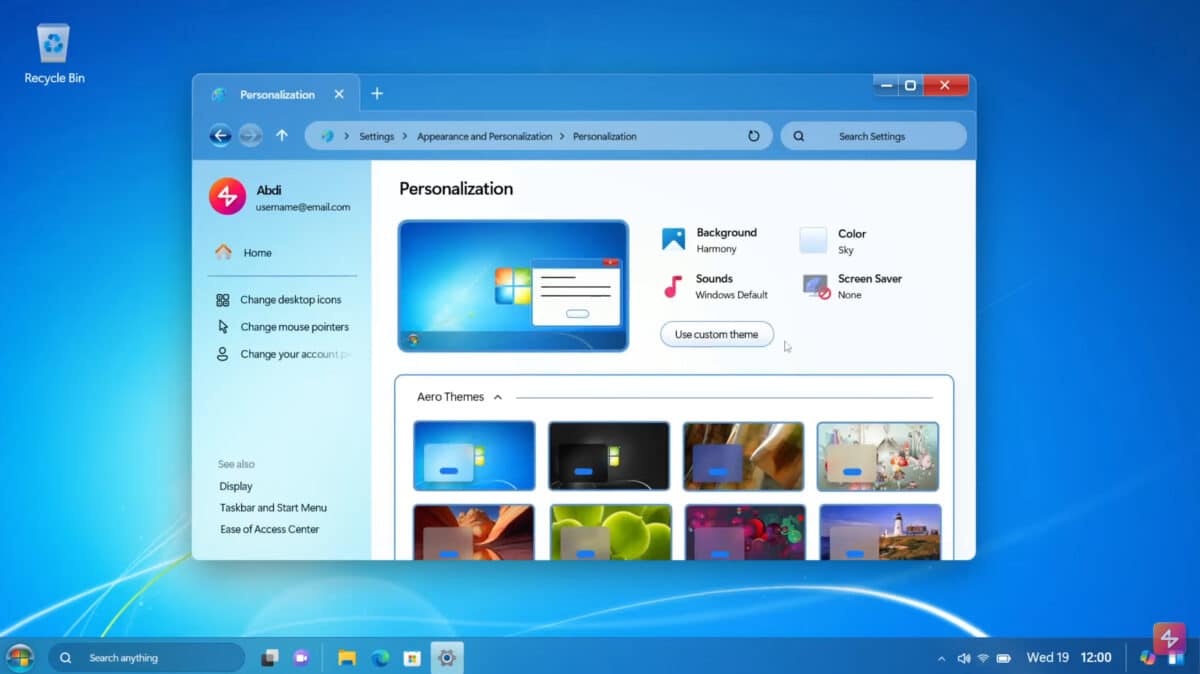Click Change mouse pointers cursor icon
The width and height of the screenshot is (1200, 674).
(221, 326)
